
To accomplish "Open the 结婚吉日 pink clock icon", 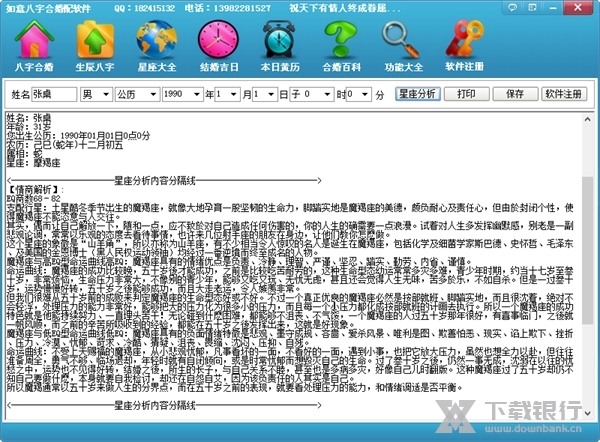I will (x=218, y=39).
